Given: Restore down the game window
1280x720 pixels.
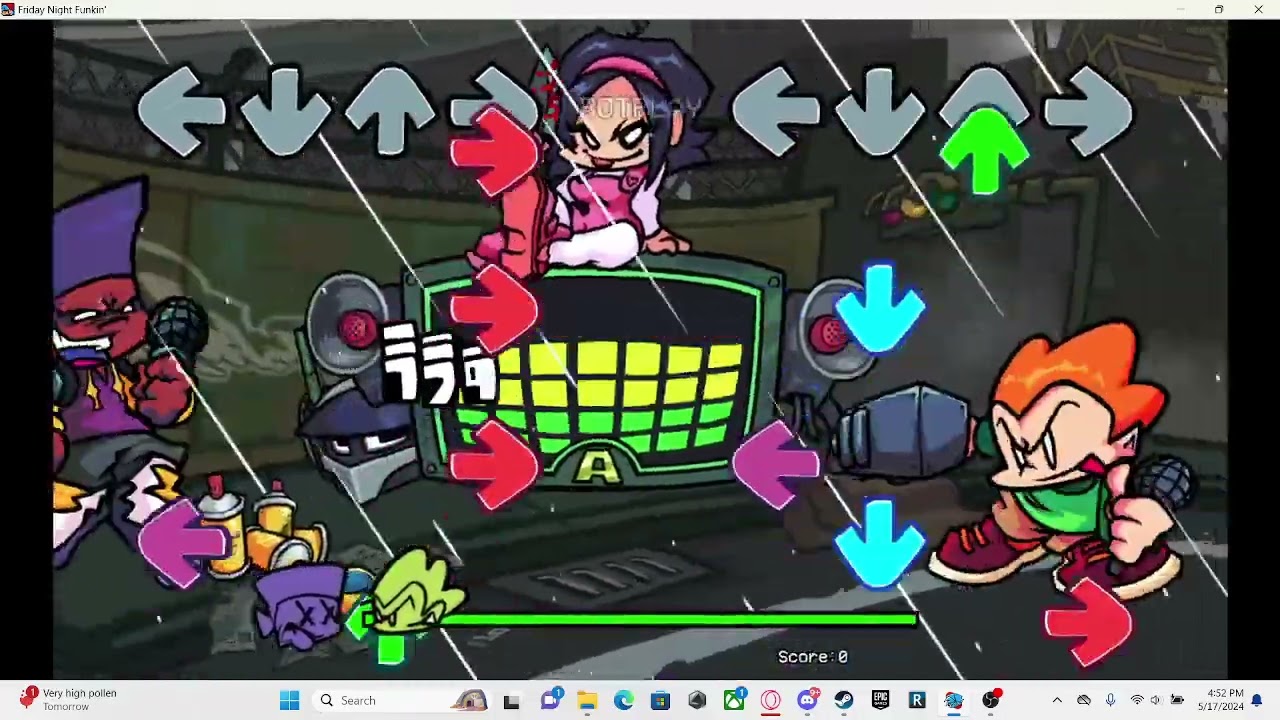Looking at the screenshot, I should 1219,9.
